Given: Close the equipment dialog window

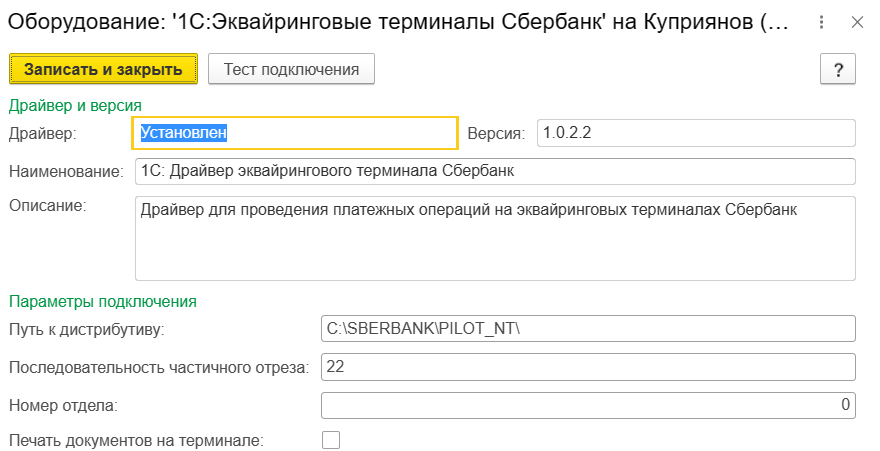Looking at the screenshot, I should point(857,22).
